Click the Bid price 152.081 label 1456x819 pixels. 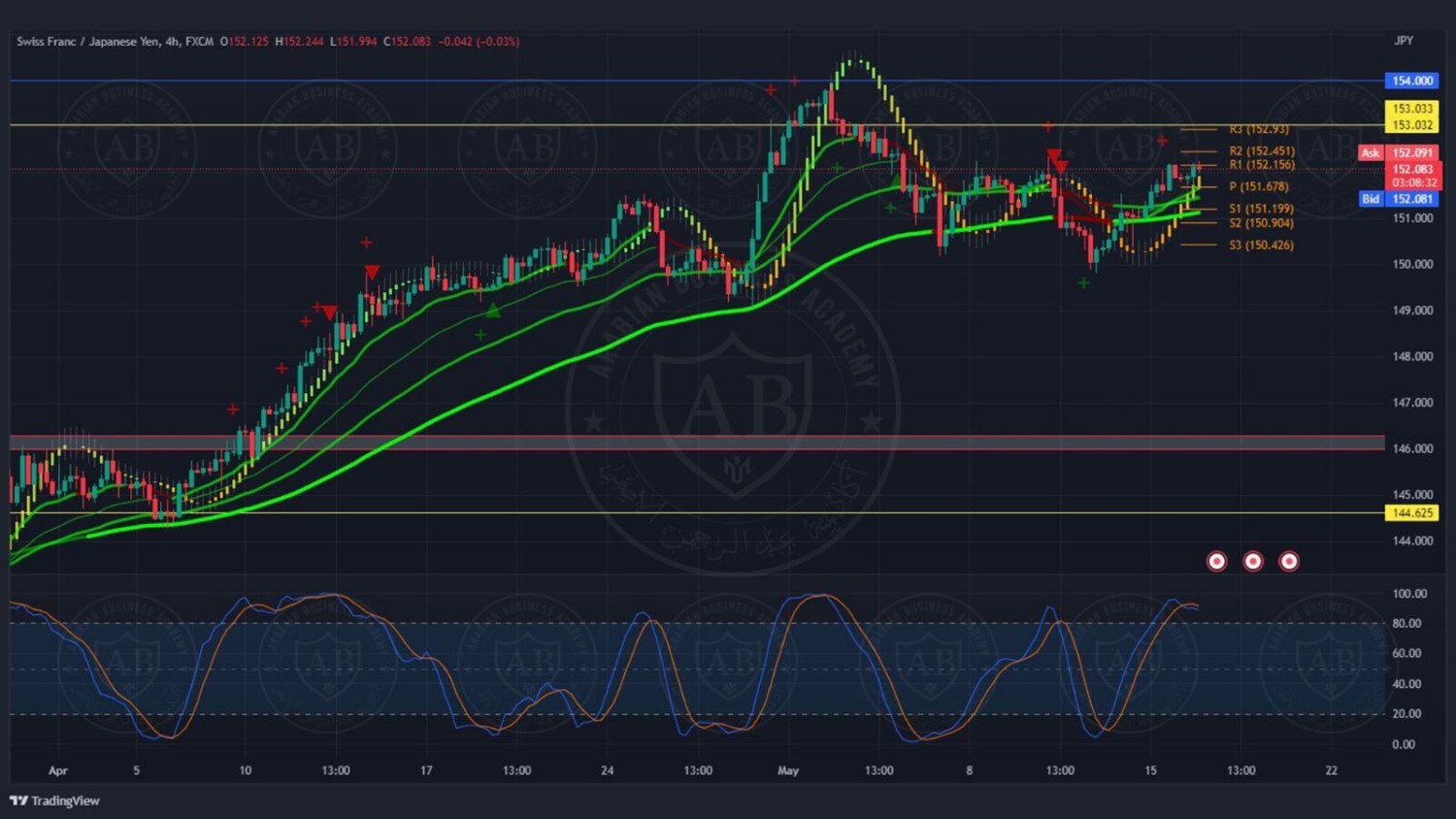pos(1412,199)
